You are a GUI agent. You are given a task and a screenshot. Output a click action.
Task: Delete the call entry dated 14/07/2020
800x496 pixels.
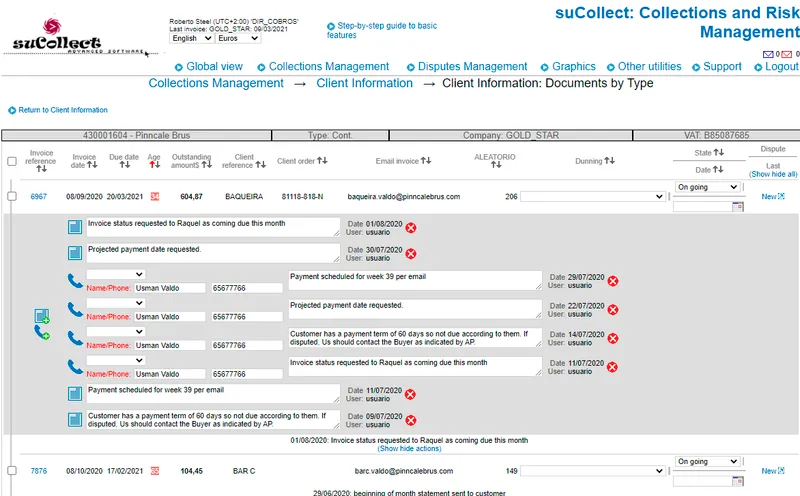(613, 338)
